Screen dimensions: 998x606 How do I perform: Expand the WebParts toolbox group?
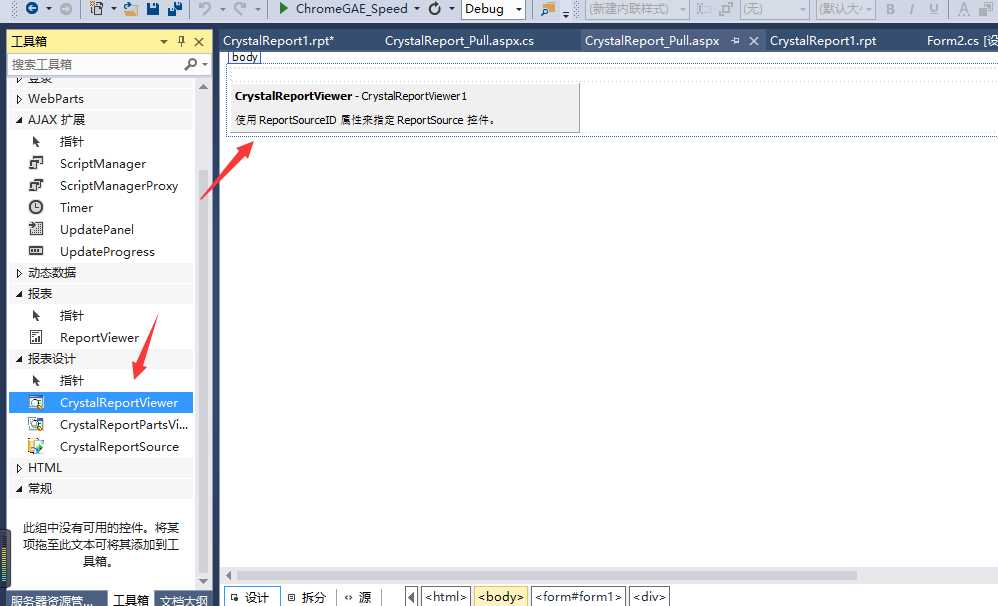tap(19, 99)
